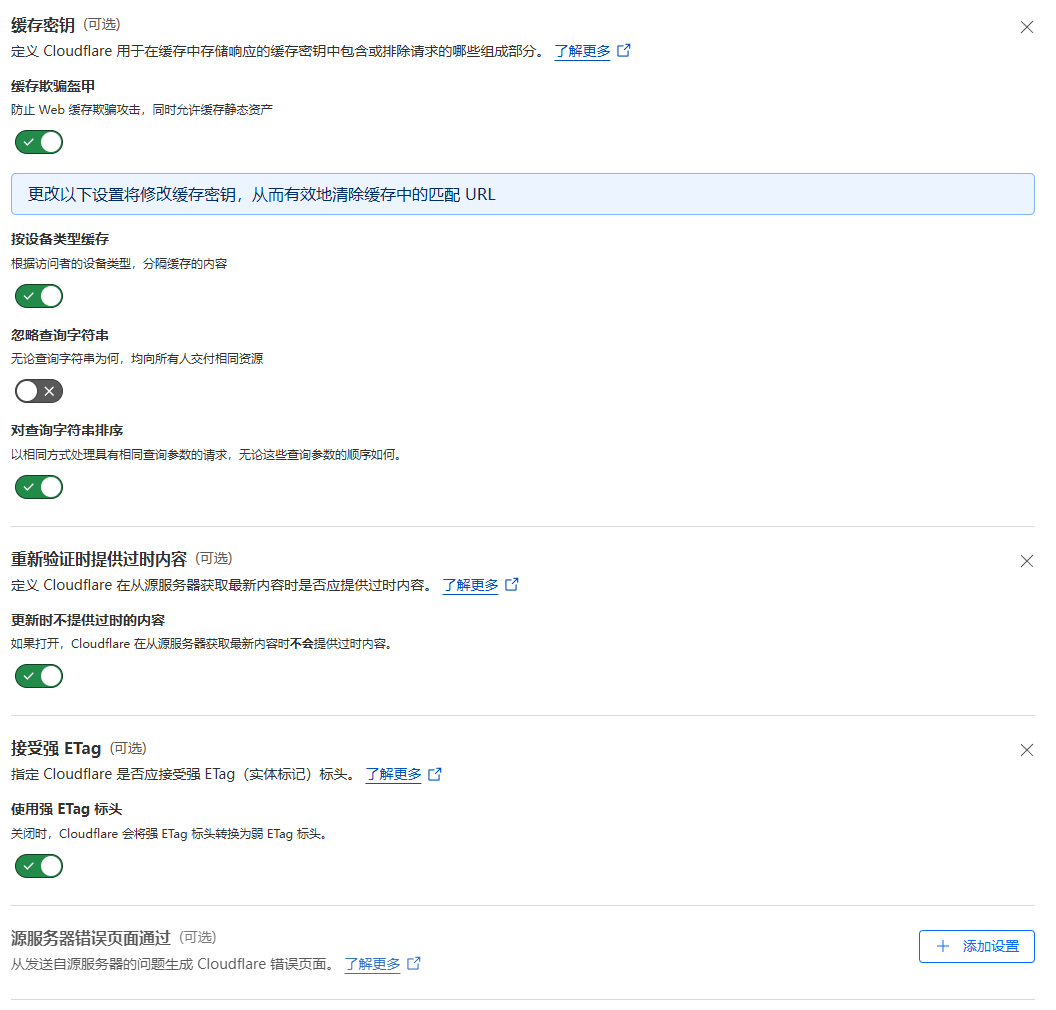Turn off 按设备类型缓存

38,296
